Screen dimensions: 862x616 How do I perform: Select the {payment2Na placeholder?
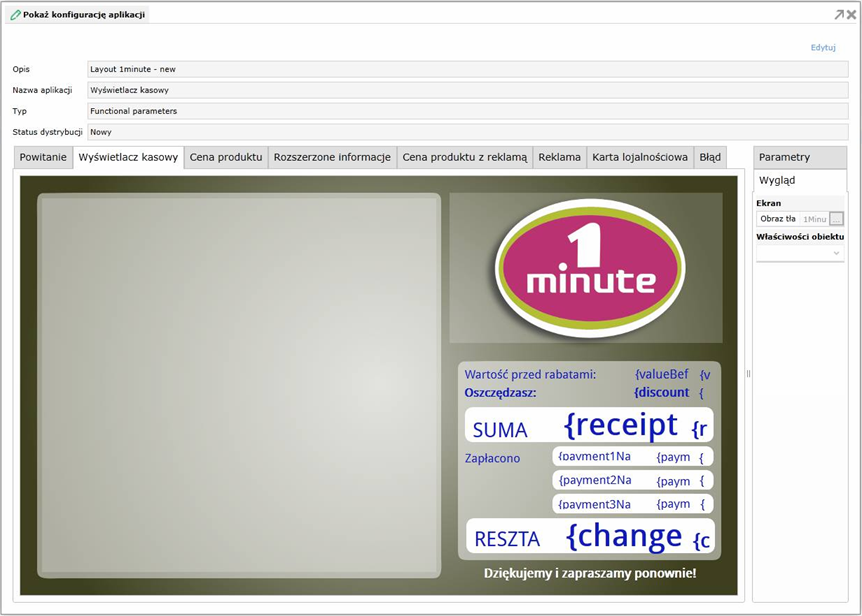click(595, 480)
